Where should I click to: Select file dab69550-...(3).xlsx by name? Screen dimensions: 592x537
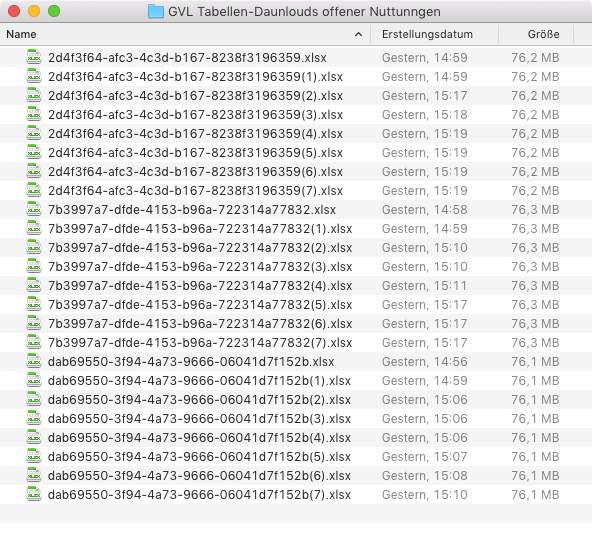pos(199,418)
